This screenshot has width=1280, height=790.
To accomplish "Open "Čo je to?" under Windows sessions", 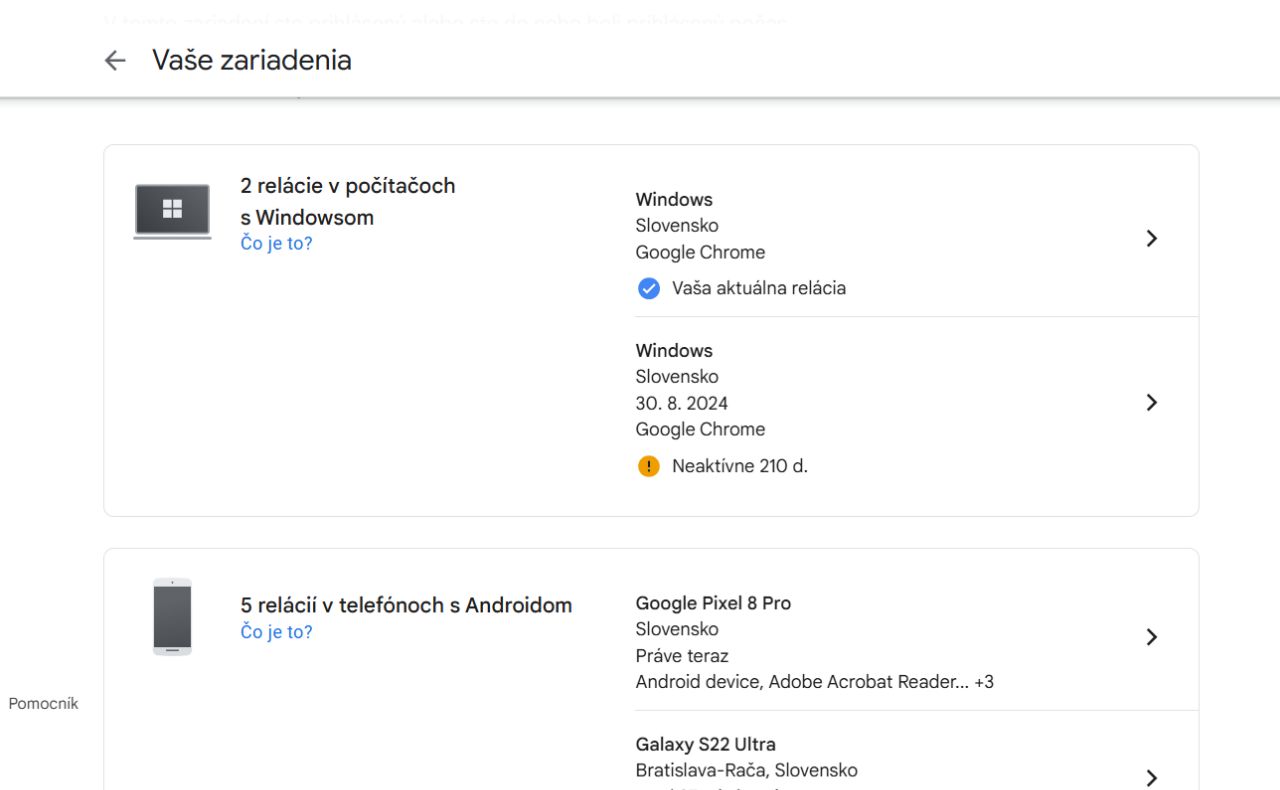I will coord(276,243).
